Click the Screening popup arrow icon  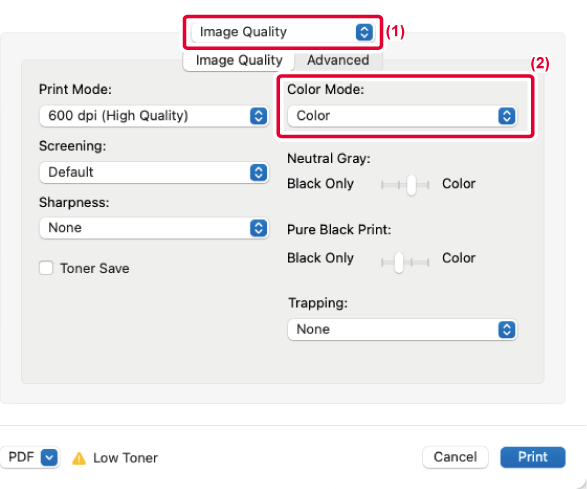click(258, 172)
